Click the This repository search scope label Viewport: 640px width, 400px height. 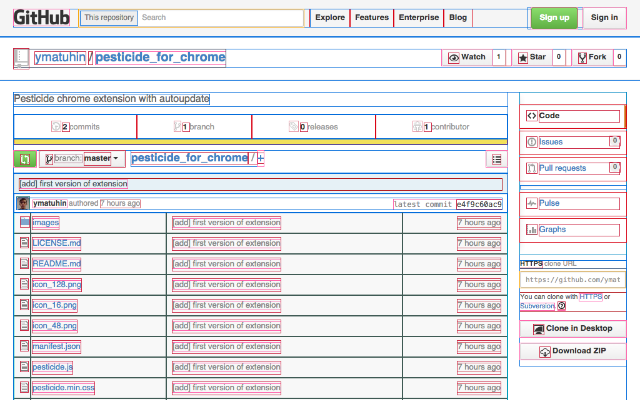click(109, 18)
